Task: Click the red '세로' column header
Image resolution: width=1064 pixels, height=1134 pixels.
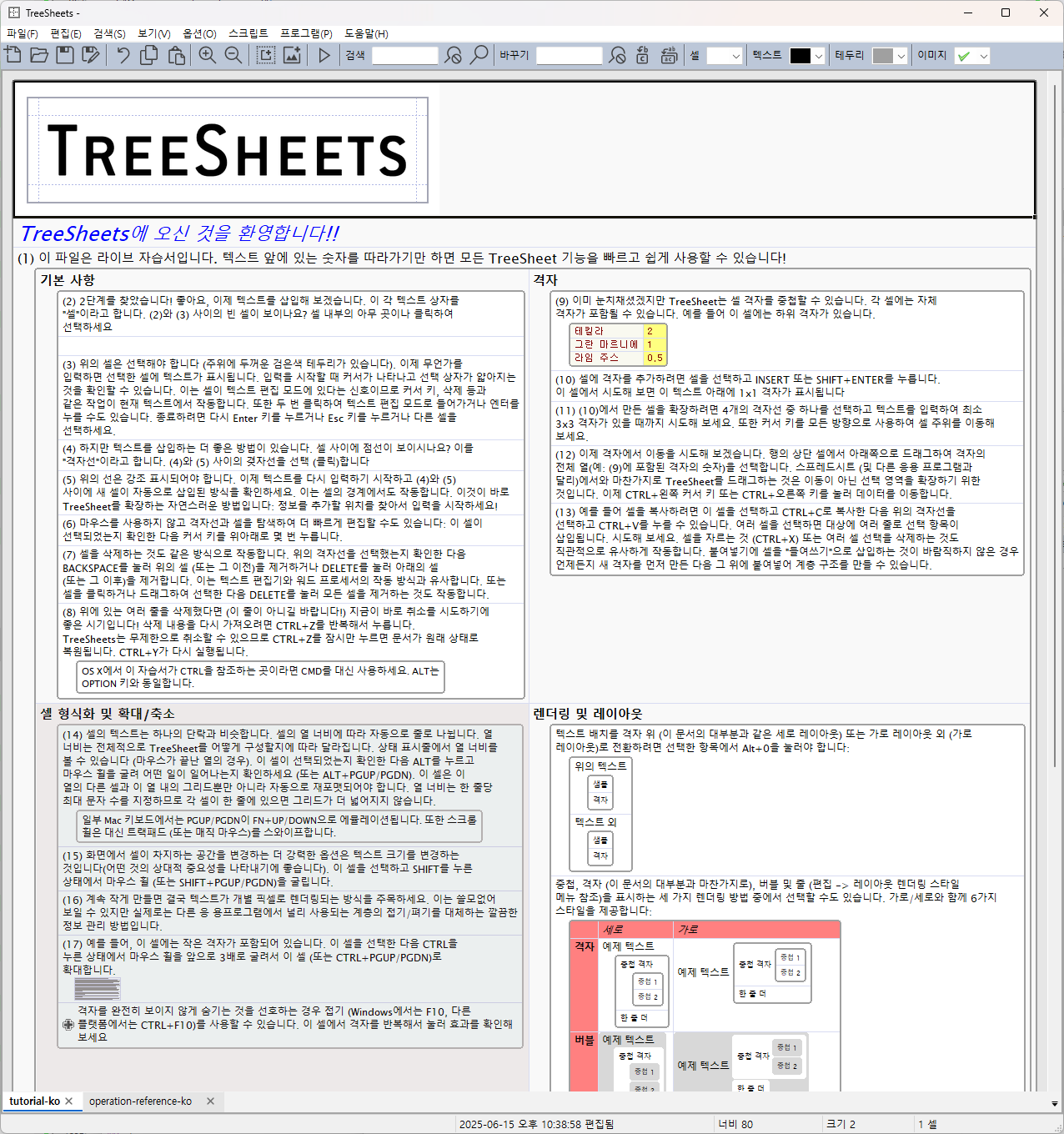Action: click(x=636, y=929)
